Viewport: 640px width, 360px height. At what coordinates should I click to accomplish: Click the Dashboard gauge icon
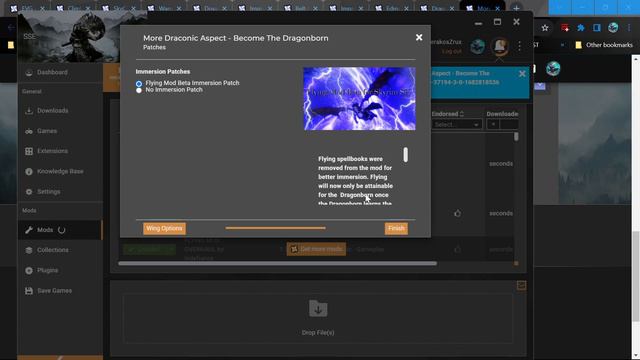29,72
